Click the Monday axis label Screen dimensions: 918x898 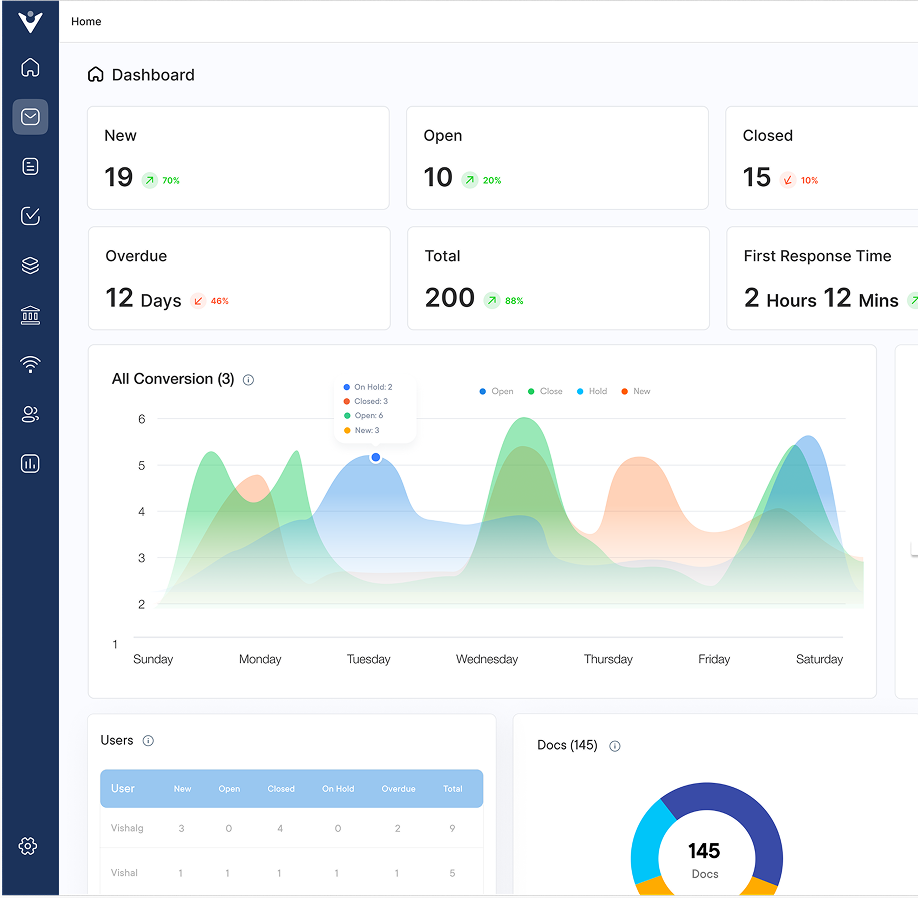260,659
